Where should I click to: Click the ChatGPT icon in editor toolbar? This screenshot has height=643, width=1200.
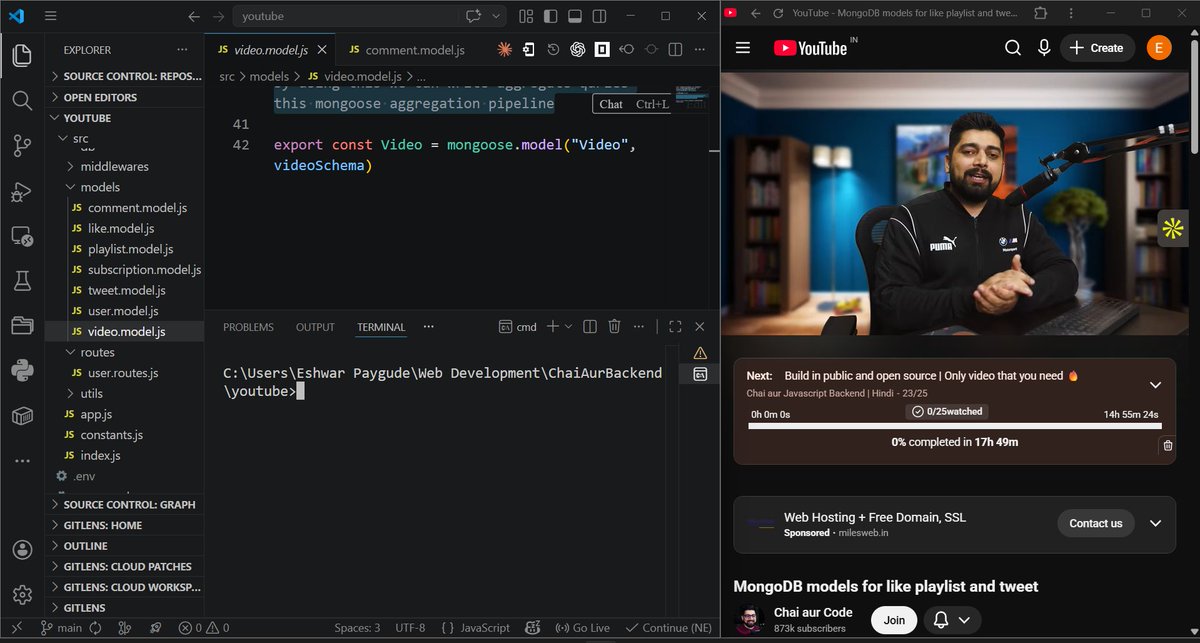coord(578,49)
